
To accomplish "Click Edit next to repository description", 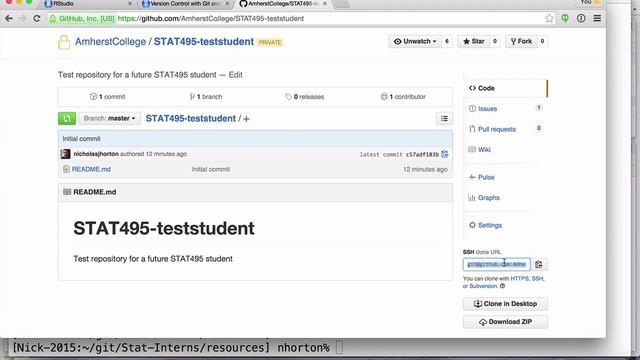I will (236, 75).
